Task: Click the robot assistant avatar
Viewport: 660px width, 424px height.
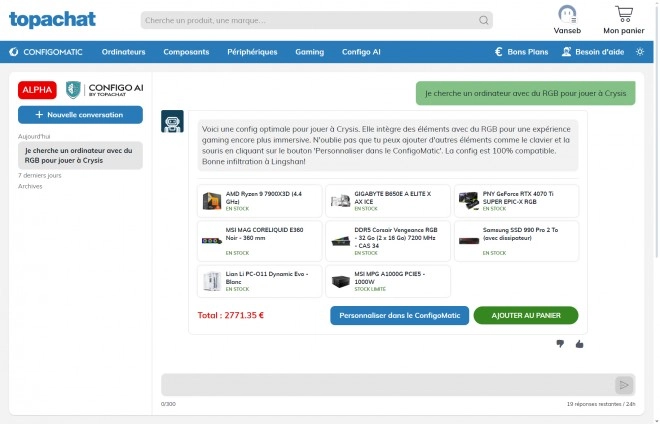Action: point(172,121)
